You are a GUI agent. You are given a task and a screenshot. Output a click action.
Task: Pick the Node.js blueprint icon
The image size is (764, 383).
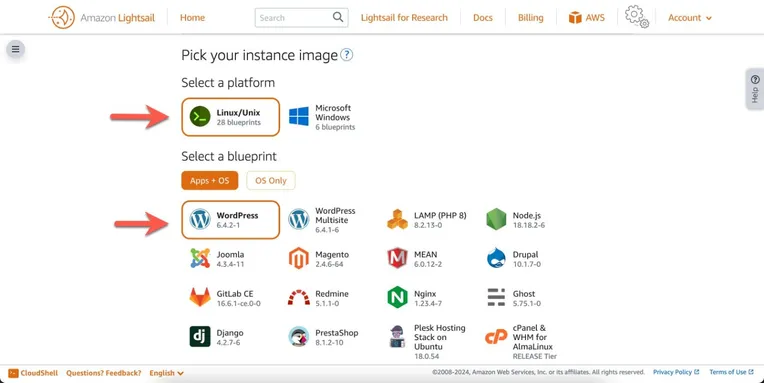coord(496,219)
